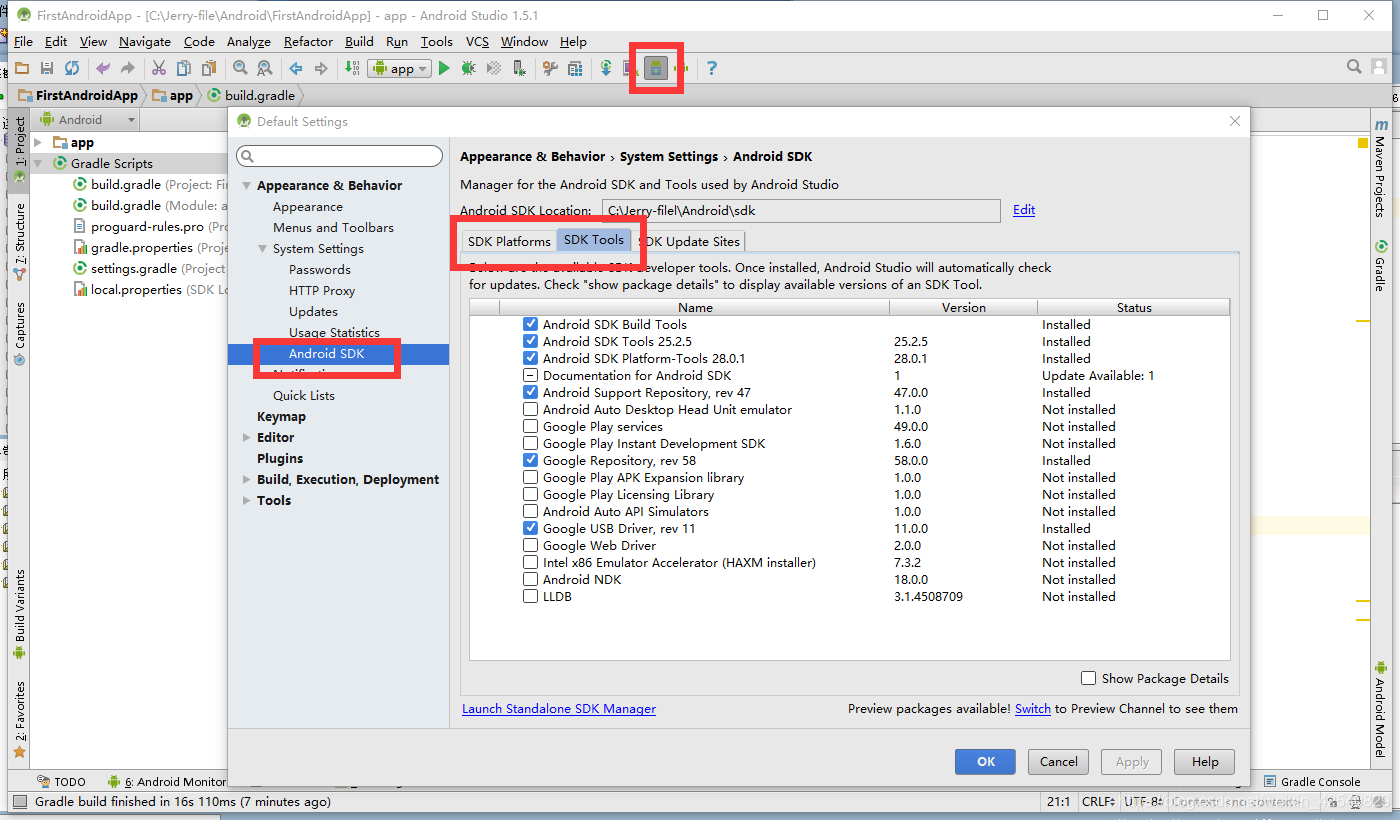The width and height of the screenshot is (1400, 820).
Task: Navigate Forward with the right arrow icon
Action: point(321,68)
